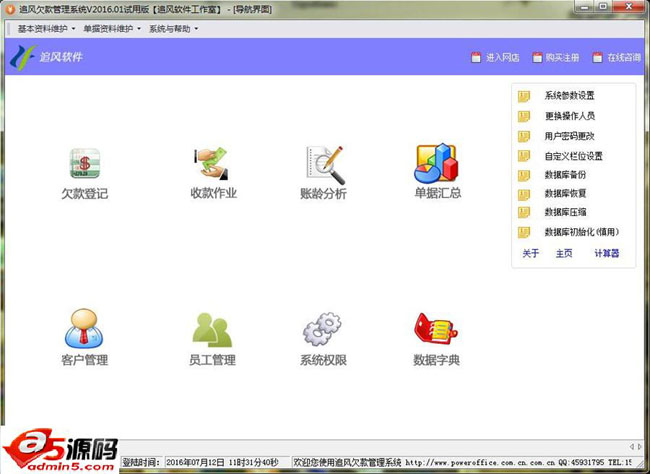The width and height of the screenshot is (650, 474).
Task: Open the 单据汇总 chart icon
Action: (x=436, y=163)
